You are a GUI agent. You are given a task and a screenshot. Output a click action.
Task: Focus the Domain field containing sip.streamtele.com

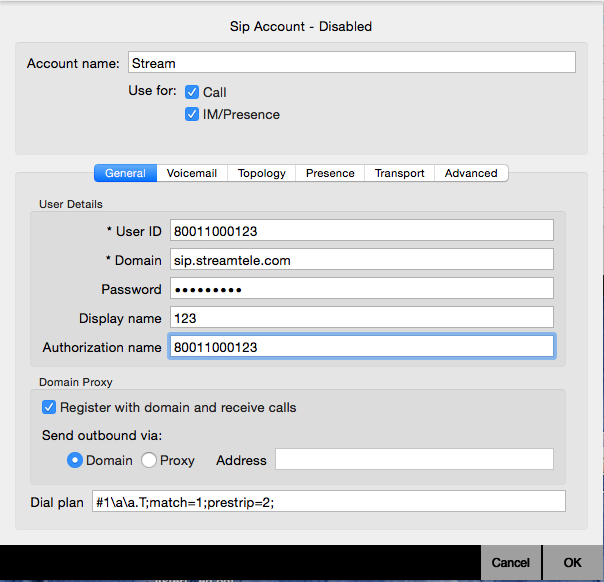[x=361, y=260]
